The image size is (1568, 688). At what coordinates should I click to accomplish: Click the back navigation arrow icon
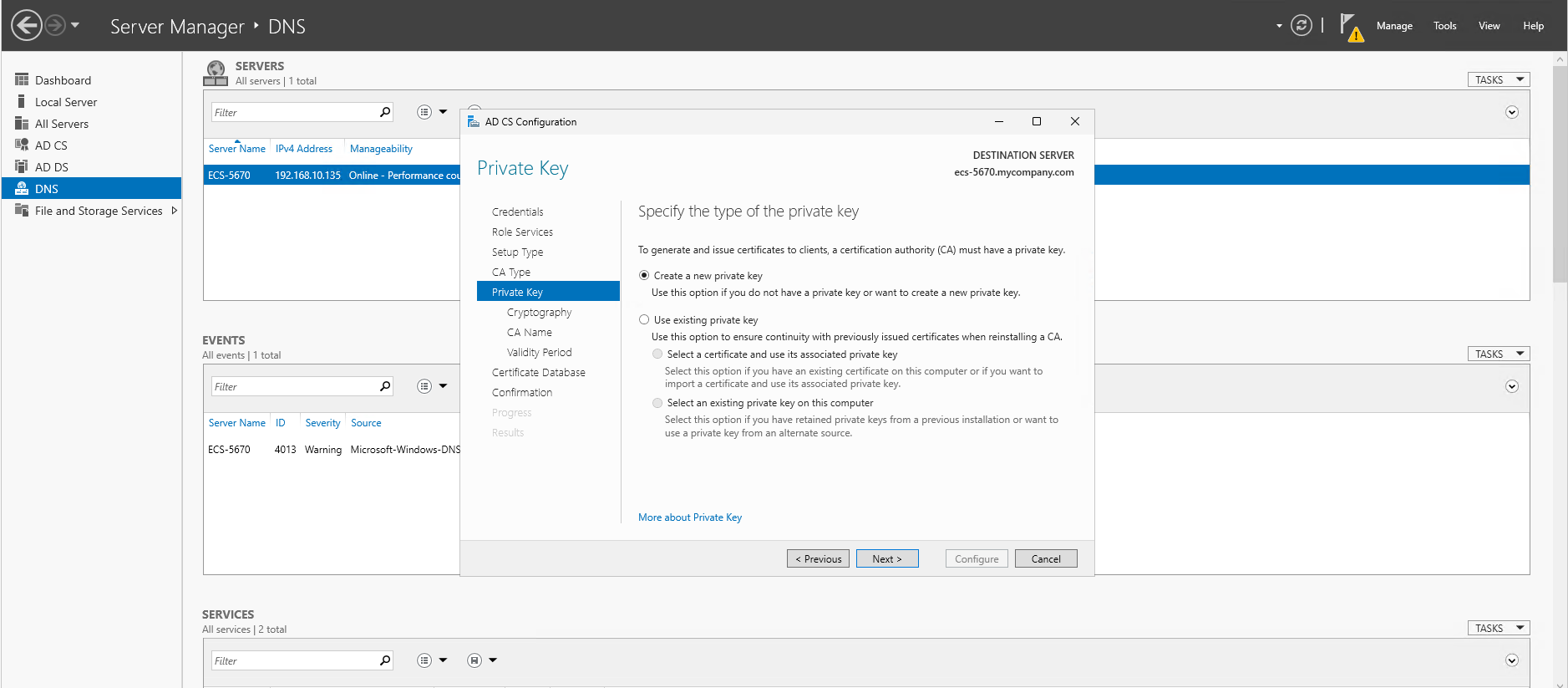27,25
